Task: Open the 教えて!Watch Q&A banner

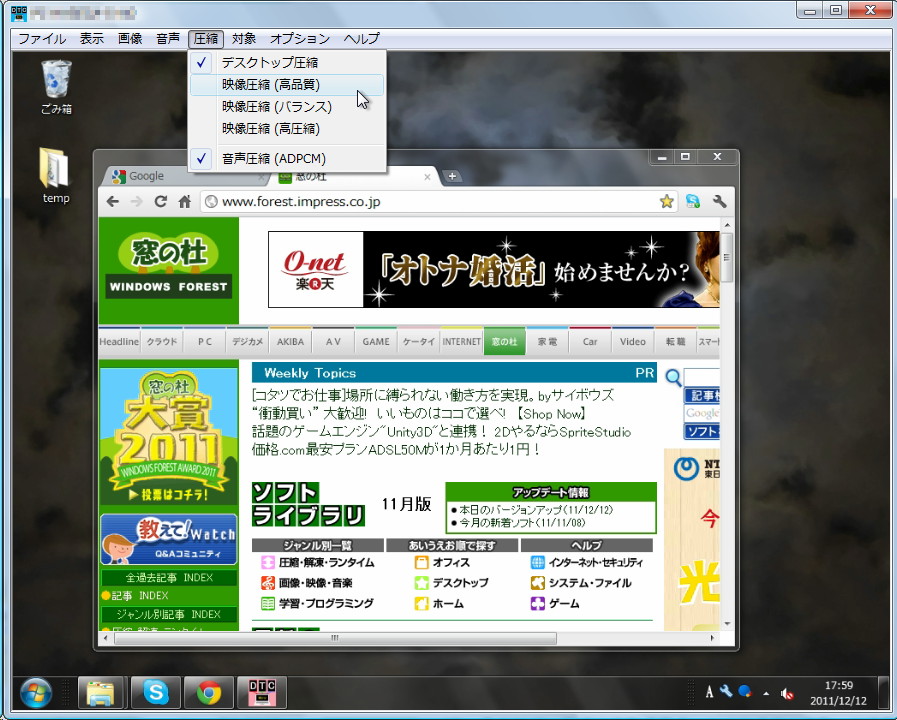Action: click(x=169, y=539)
